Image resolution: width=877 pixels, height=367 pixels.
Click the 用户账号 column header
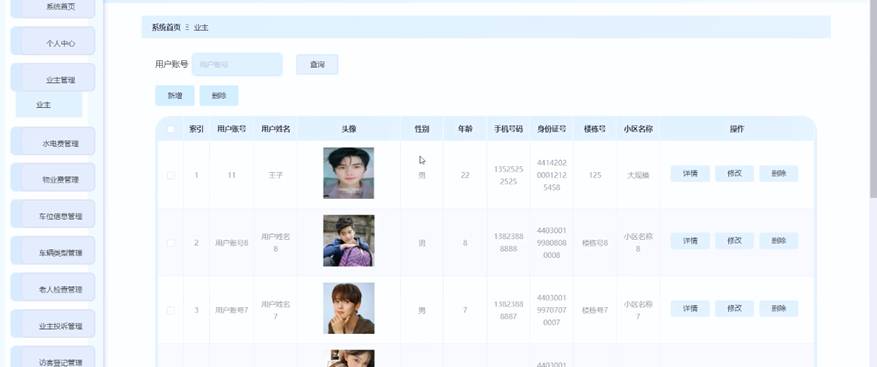(x=232, y=129)
